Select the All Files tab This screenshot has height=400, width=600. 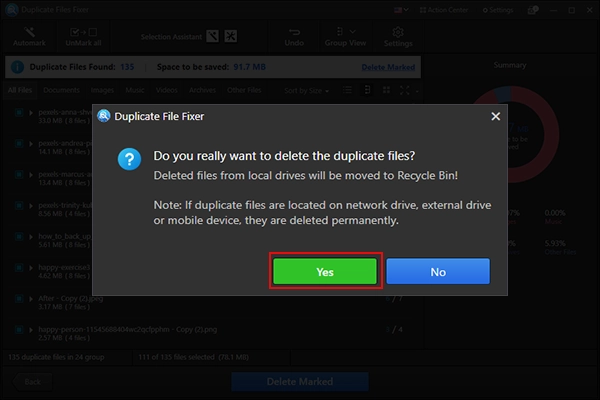(20, 90)
